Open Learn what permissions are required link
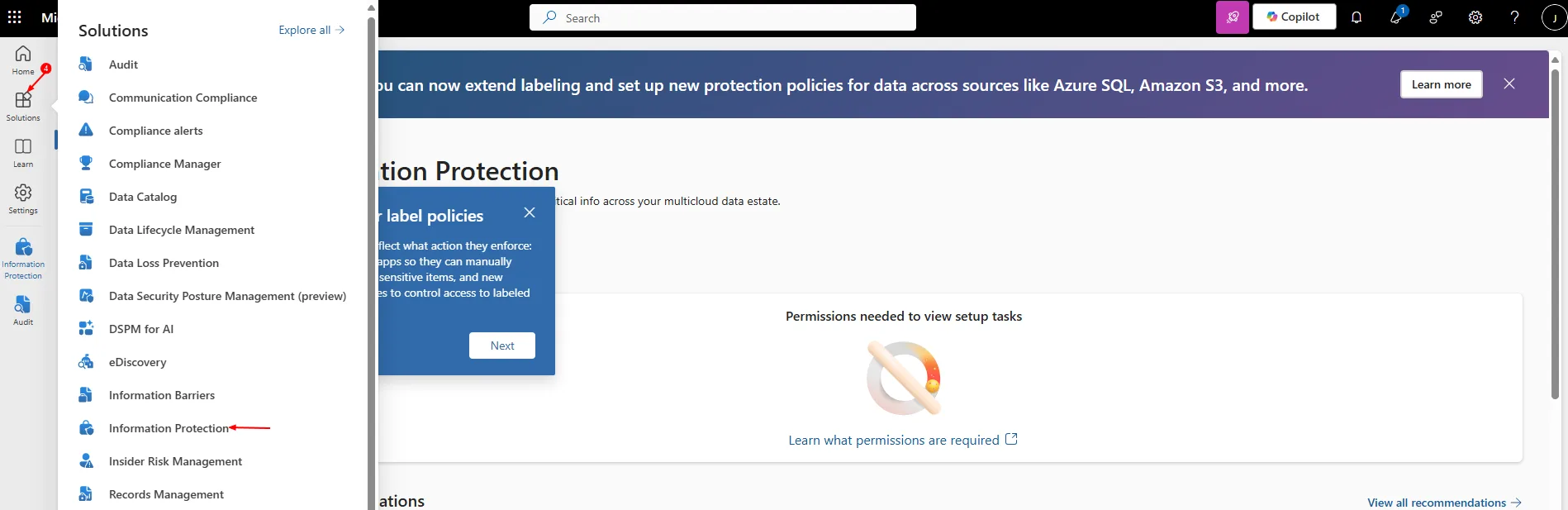The image size is (1568, 510). (x=903, y=440)
